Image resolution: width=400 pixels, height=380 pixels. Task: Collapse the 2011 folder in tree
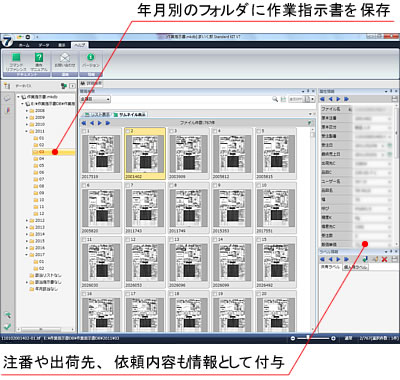pyautogui.click(x=27, y=131)
